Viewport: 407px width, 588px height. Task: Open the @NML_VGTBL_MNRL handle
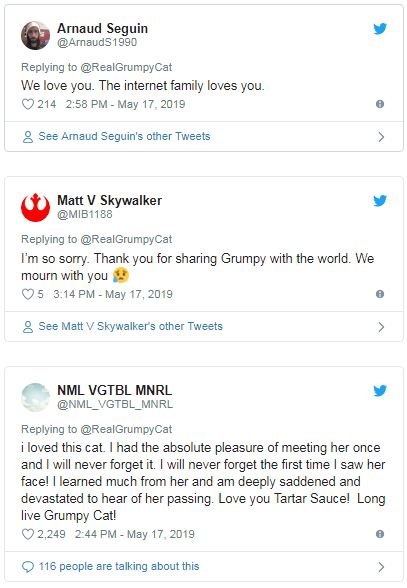[x=115, y=404]
